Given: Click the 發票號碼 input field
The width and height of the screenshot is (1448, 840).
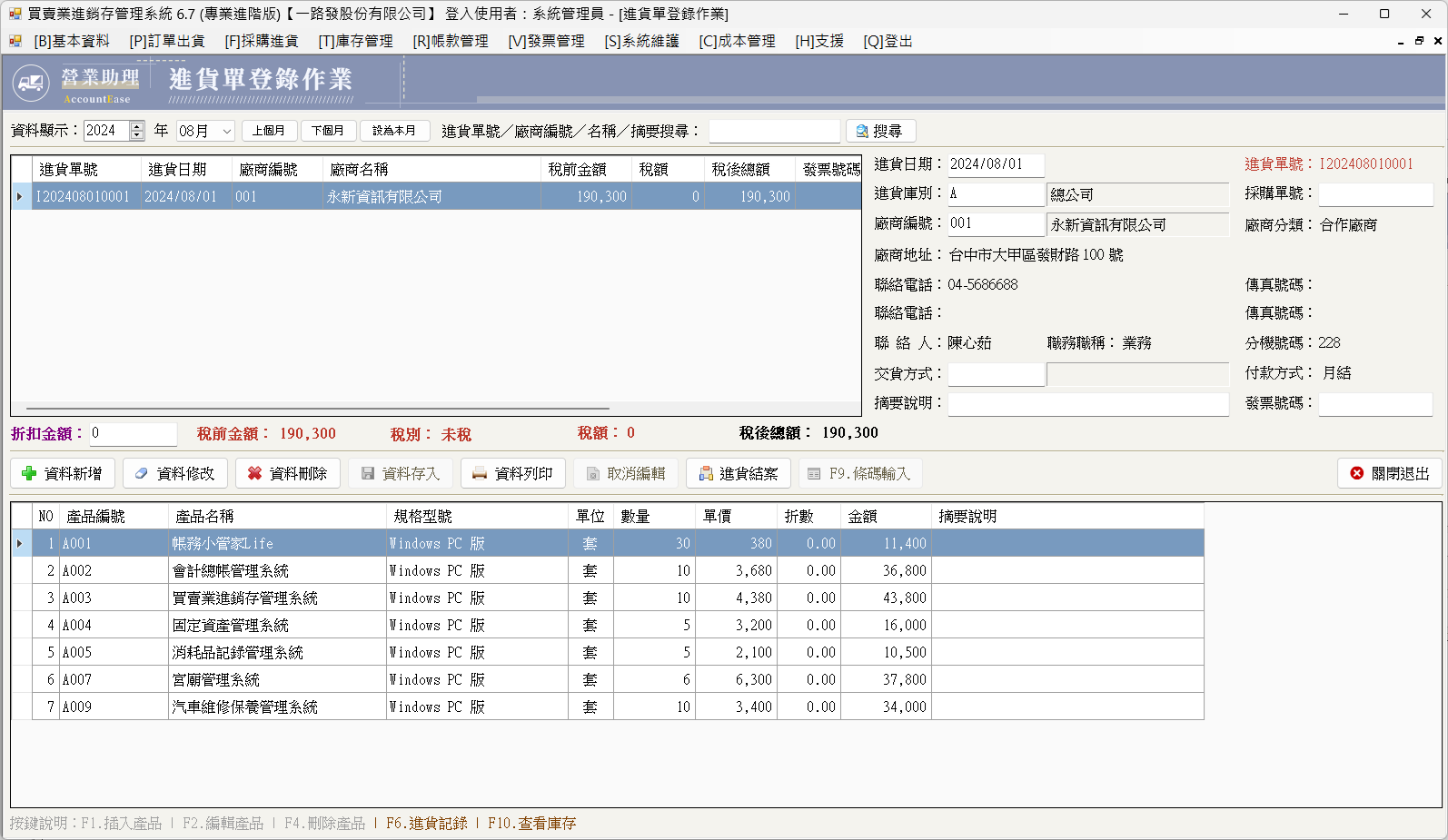Looking at the screenshot, I should tap(1375, 404).
